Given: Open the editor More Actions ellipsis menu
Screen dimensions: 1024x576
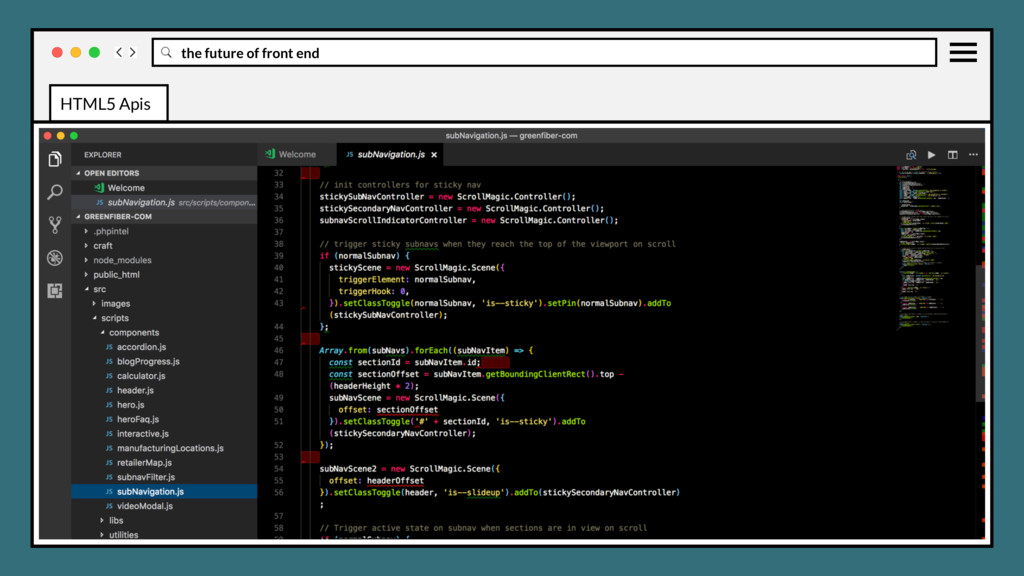Looking at the screenshot, I should [973, 155].
